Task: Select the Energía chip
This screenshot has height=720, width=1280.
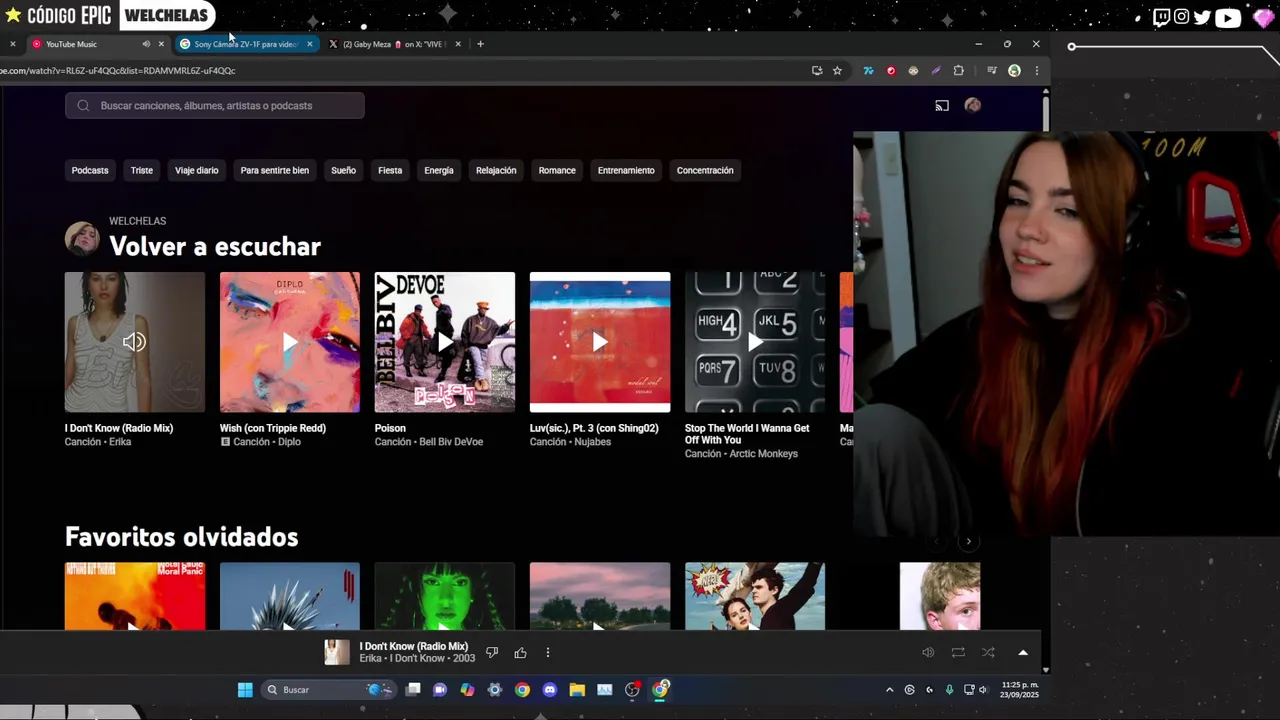Action: [x=439, y=170]
